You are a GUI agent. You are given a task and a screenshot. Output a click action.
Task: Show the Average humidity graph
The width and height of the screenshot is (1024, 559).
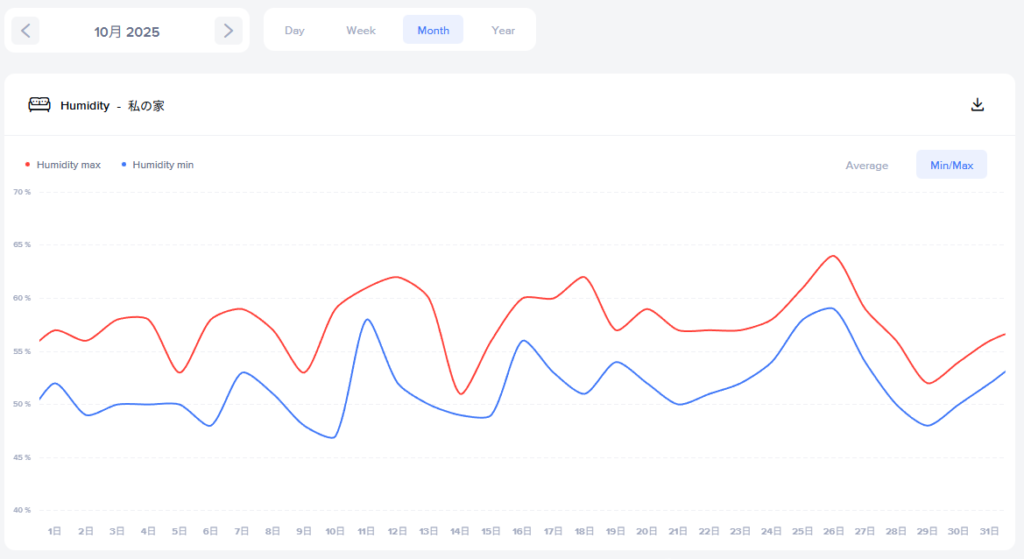point(866,165)
